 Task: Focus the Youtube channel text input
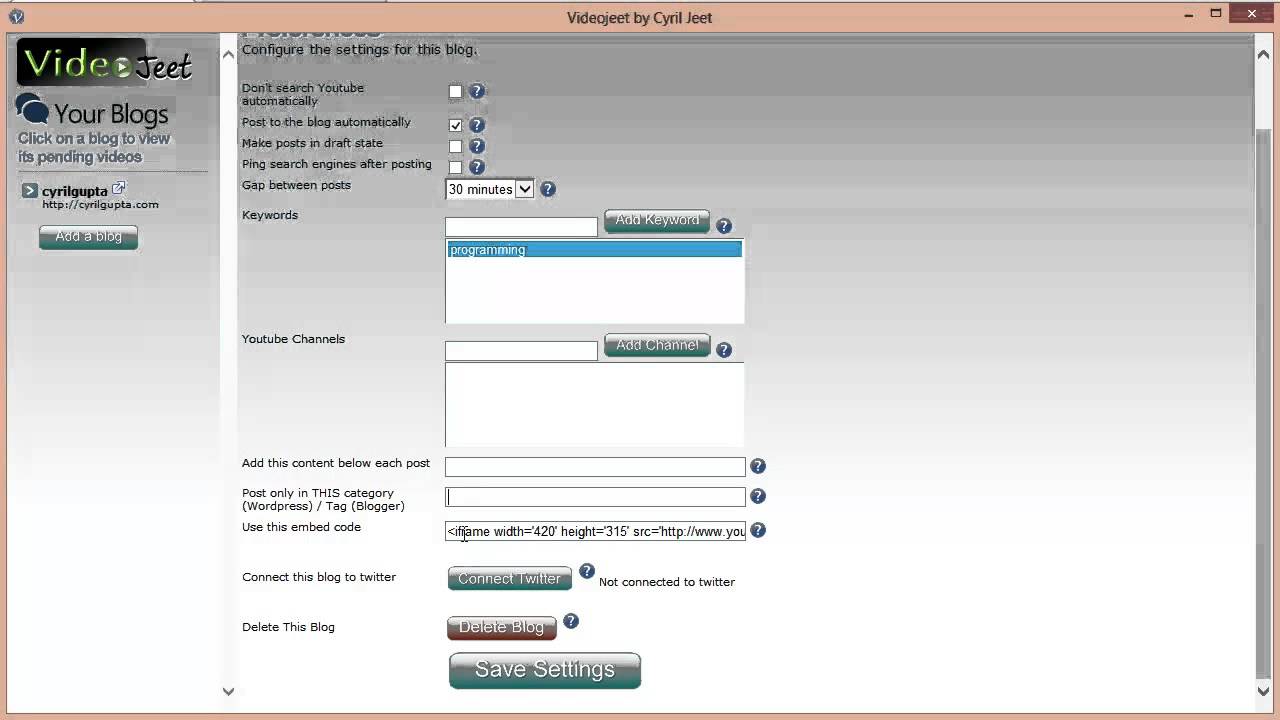(521, 351)
